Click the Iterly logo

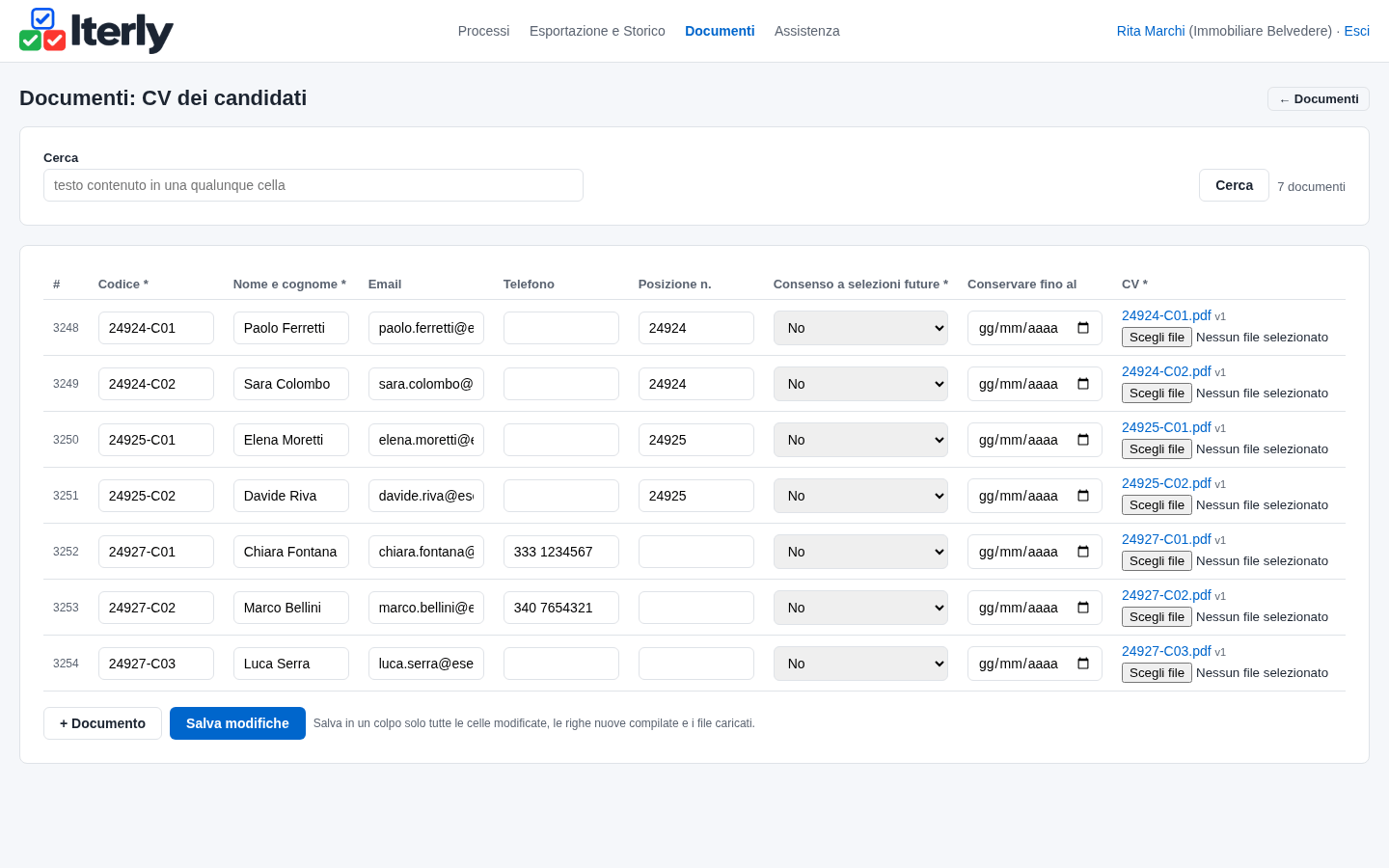click(x=96, y=31)
